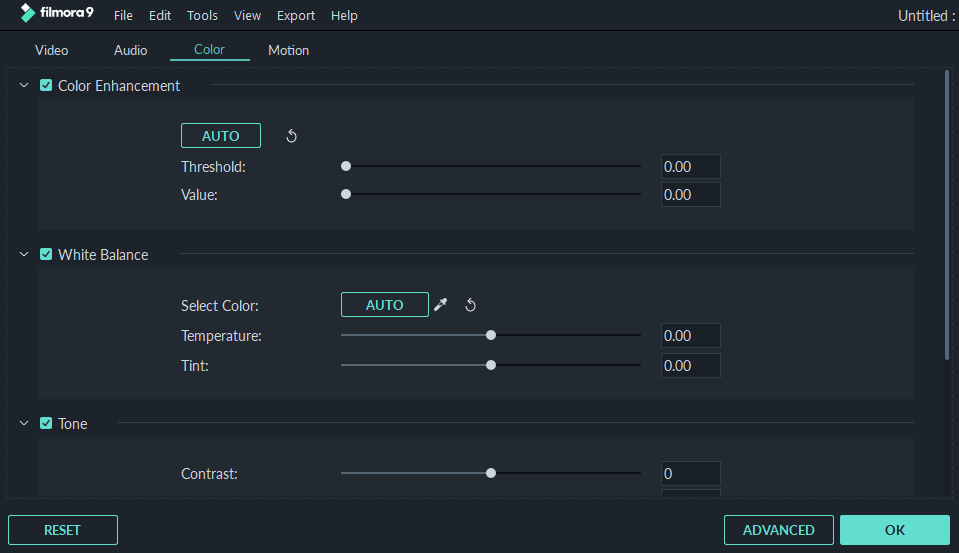Collapse the Color Enhancement section chevron
This screenshot has width=959, height=553.
click(x=24, y=85)
